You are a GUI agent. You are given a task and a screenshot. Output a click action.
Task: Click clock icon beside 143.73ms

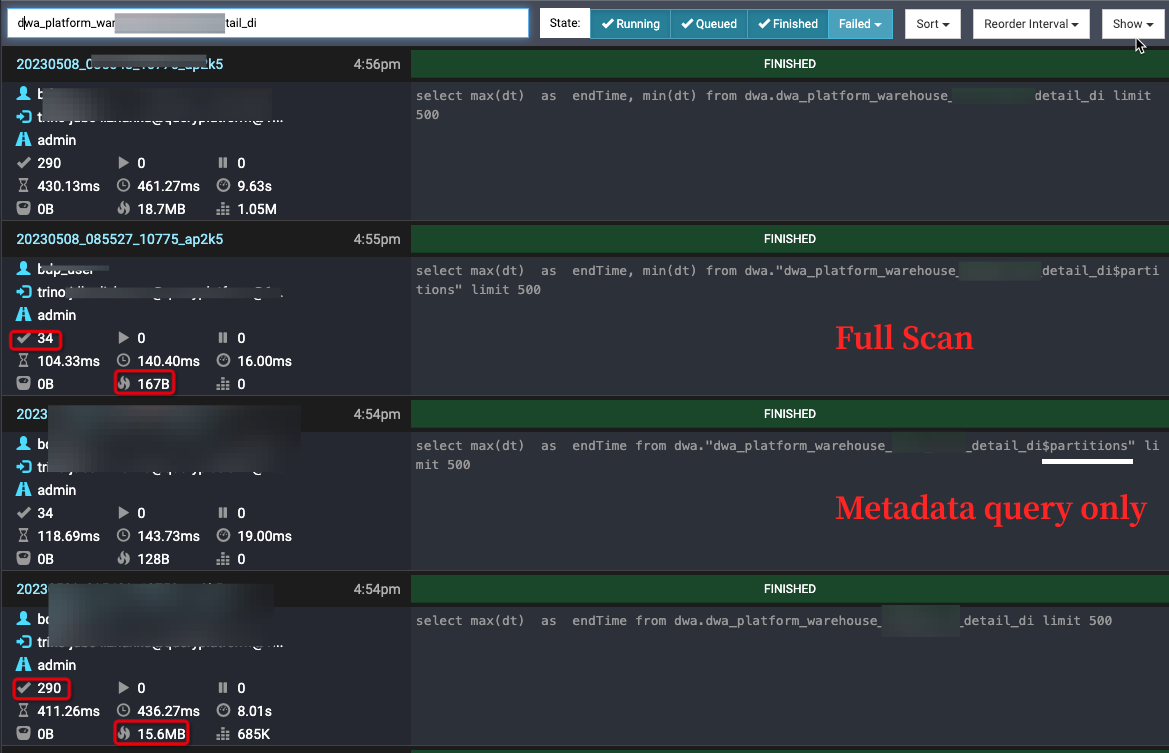(124, 535)
